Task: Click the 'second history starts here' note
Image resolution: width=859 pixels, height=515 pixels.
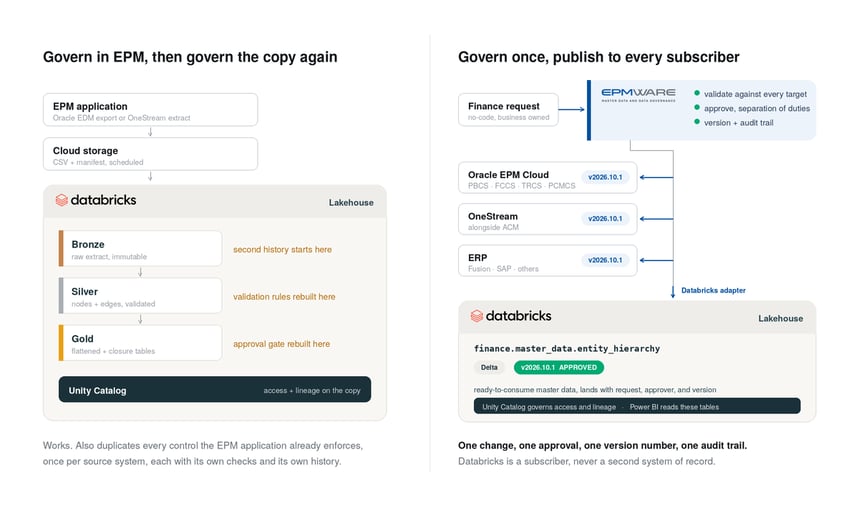Action: pyautogui.click(x=282, y=249)
